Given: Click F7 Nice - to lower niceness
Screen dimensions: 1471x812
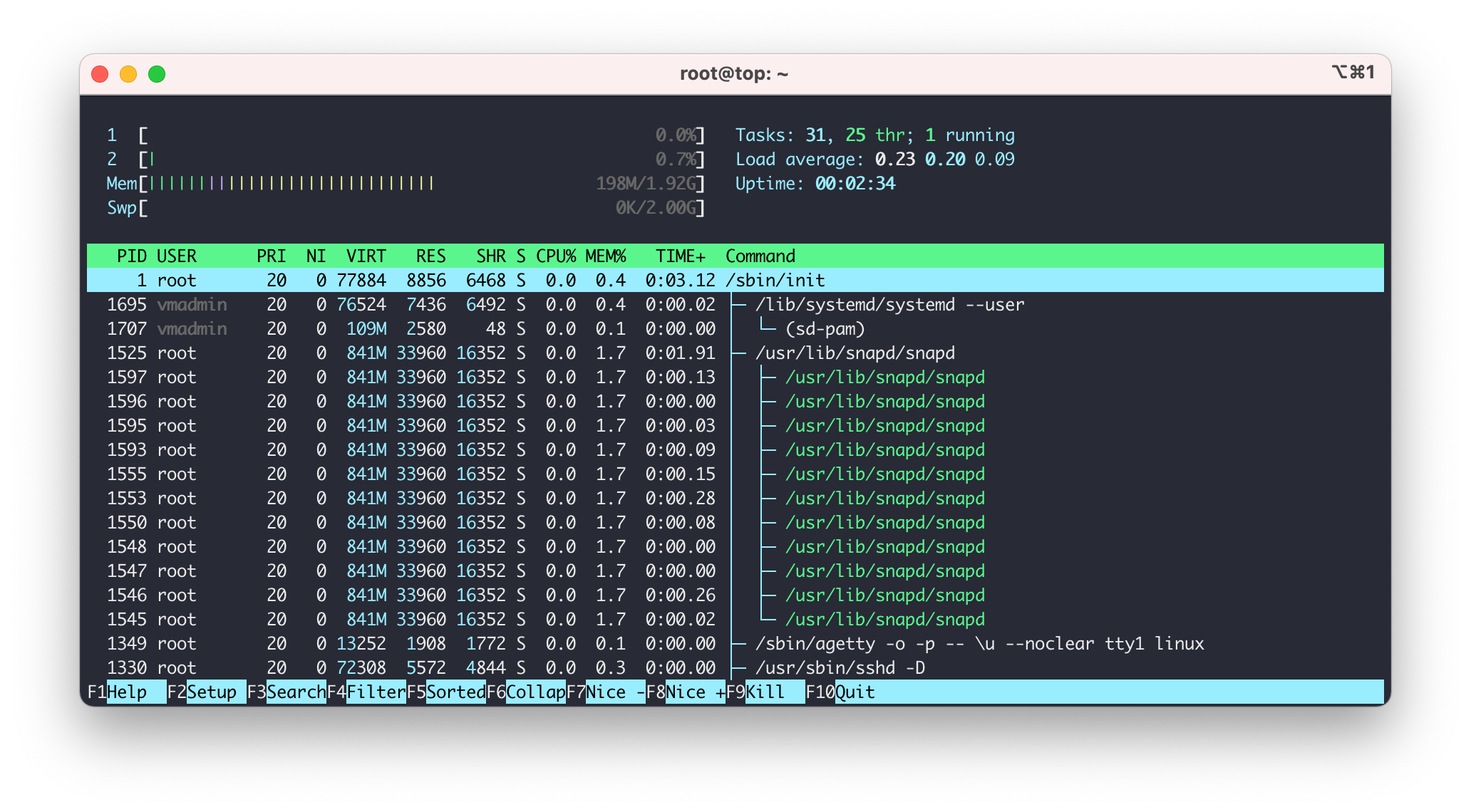Looking at the screenshot, I should [x=606, y=692].
